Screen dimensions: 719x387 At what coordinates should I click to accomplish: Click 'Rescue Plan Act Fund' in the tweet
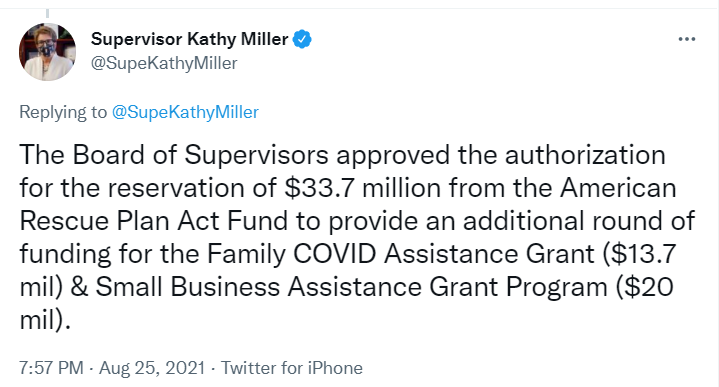click(x=154, y=221)
